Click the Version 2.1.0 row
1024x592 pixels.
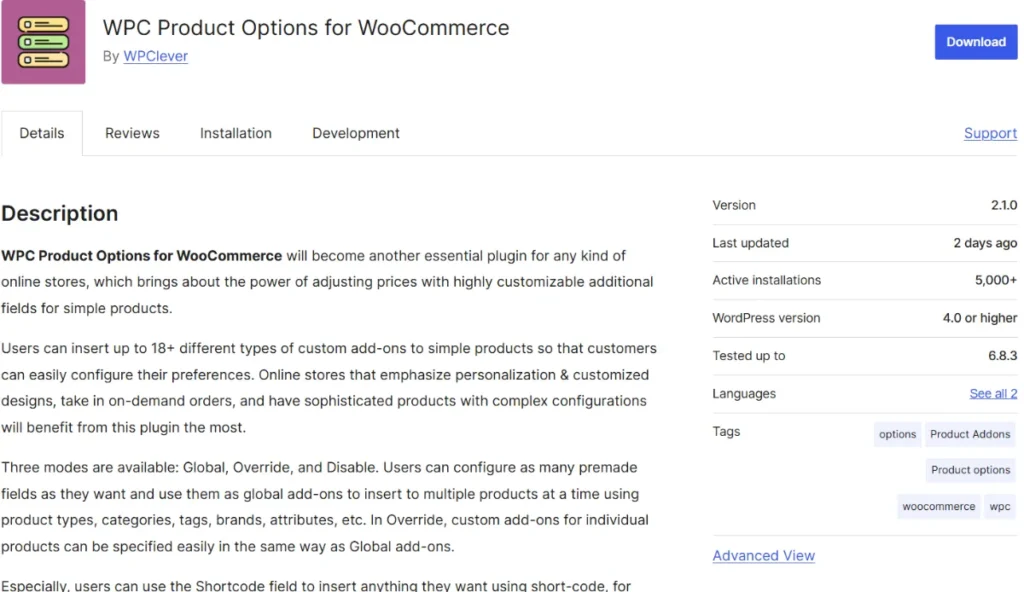tap(864, 205)
